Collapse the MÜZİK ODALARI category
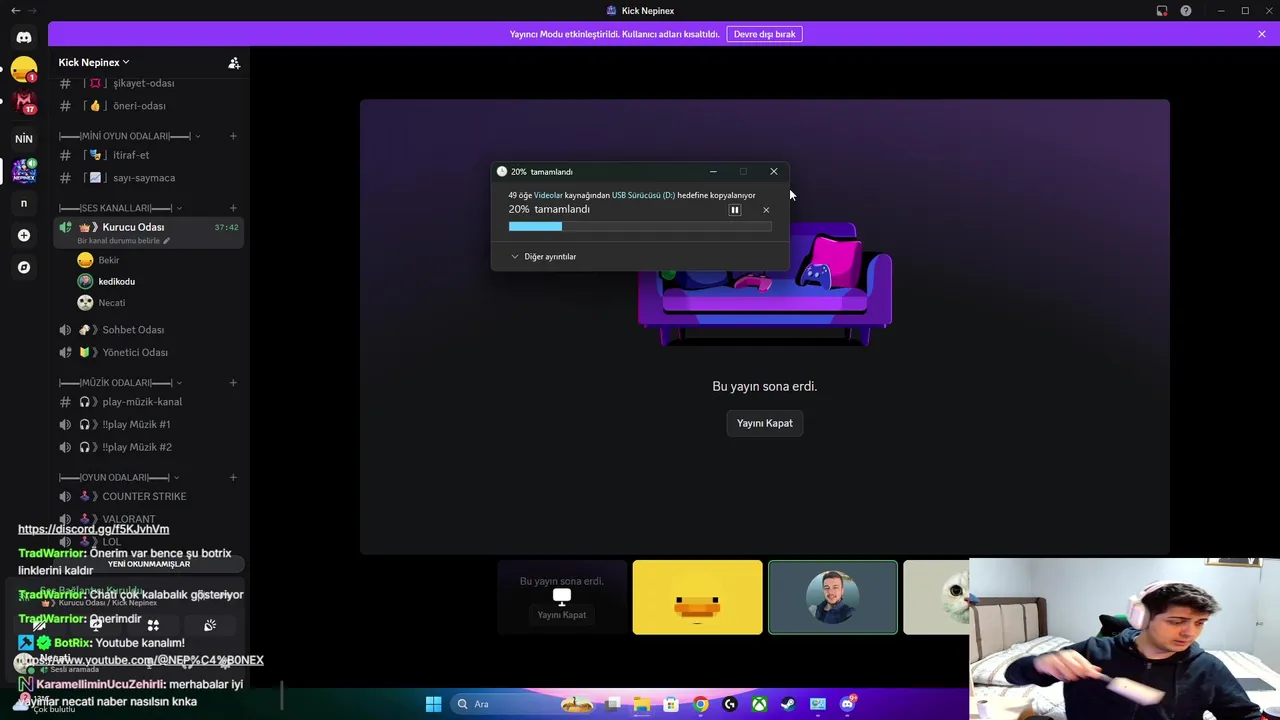Screen dimensions: 1280x720 coord(119,383)
